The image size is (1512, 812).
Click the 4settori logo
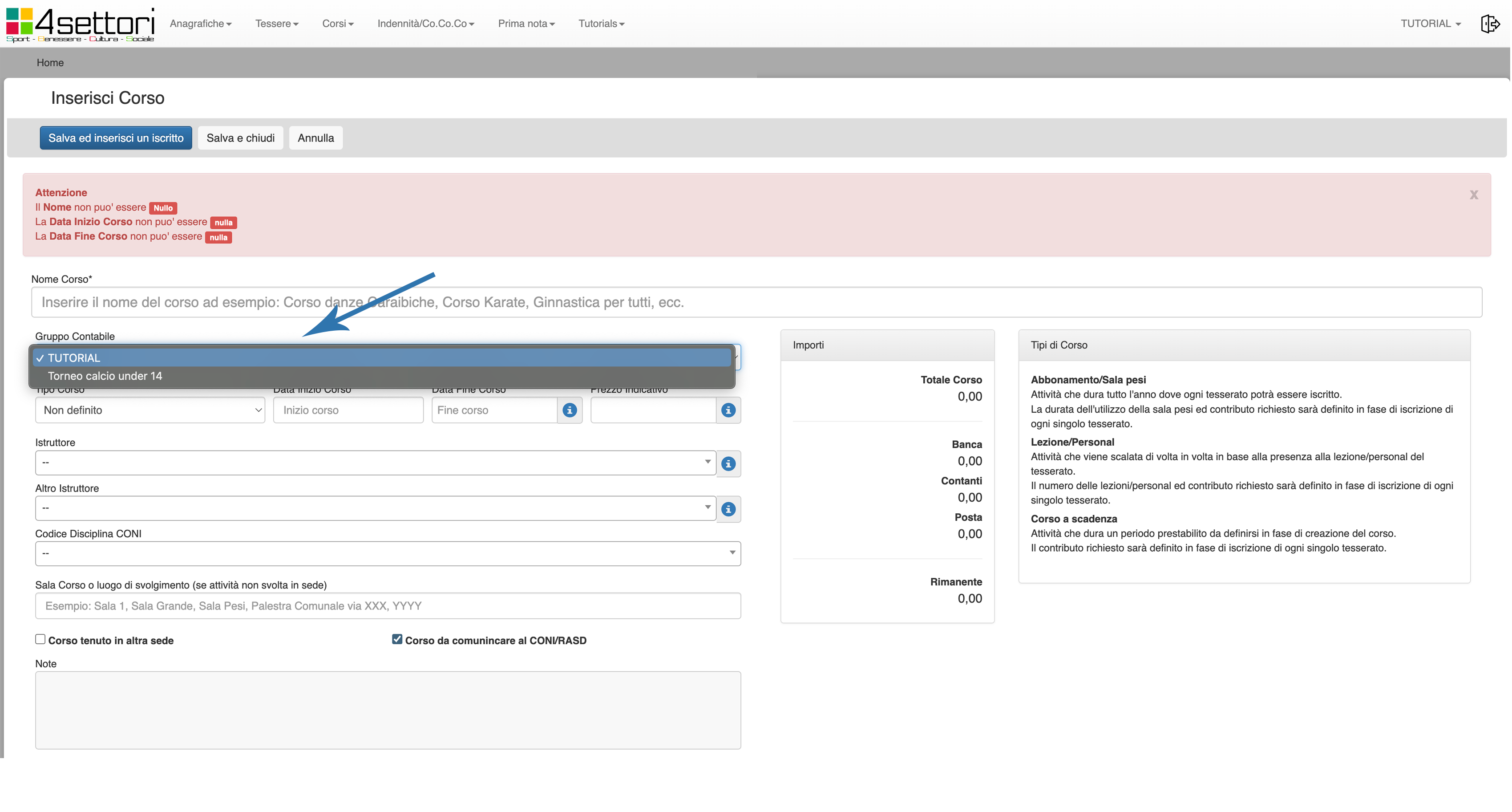pyautogui.click(x=81, y=24)
